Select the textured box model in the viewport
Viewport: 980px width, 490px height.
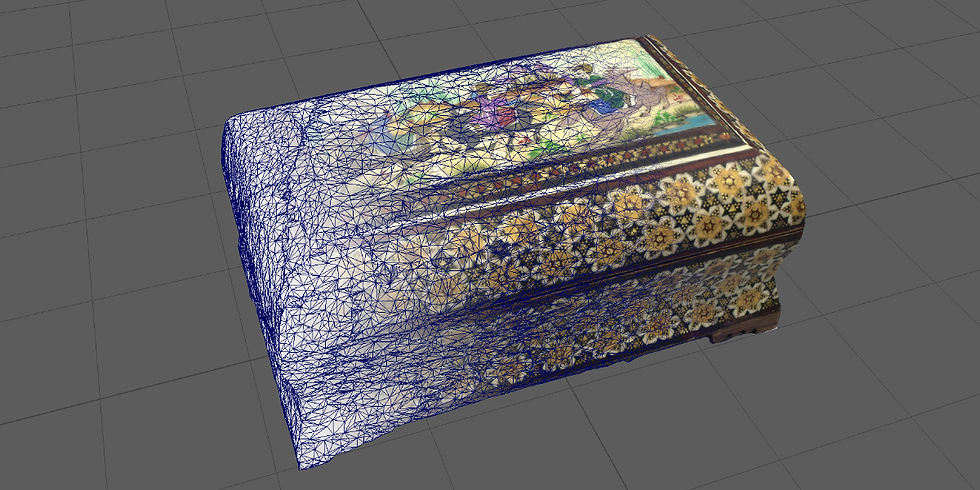click(512, 250)
